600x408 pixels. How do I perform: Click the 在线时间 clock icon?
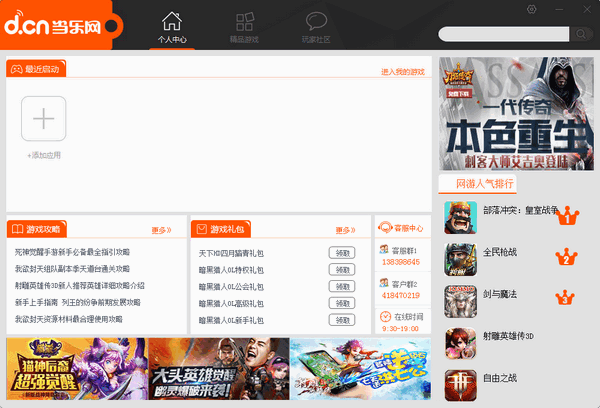click(385, 317)
